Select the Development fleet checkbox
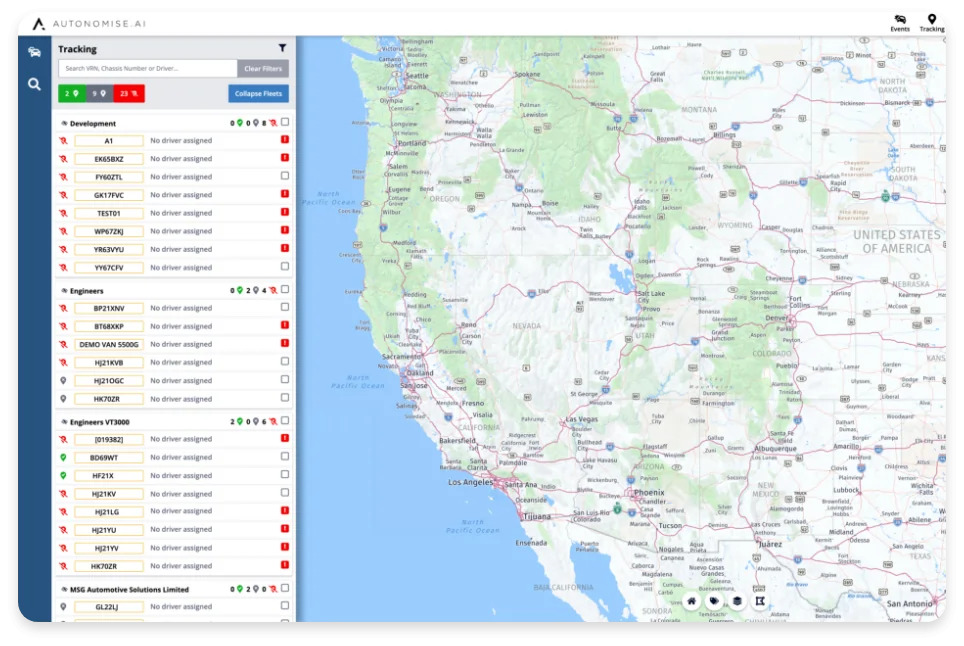Image resolution: width=964 pixels, height=646 pixels. click(x=285, y=122)
